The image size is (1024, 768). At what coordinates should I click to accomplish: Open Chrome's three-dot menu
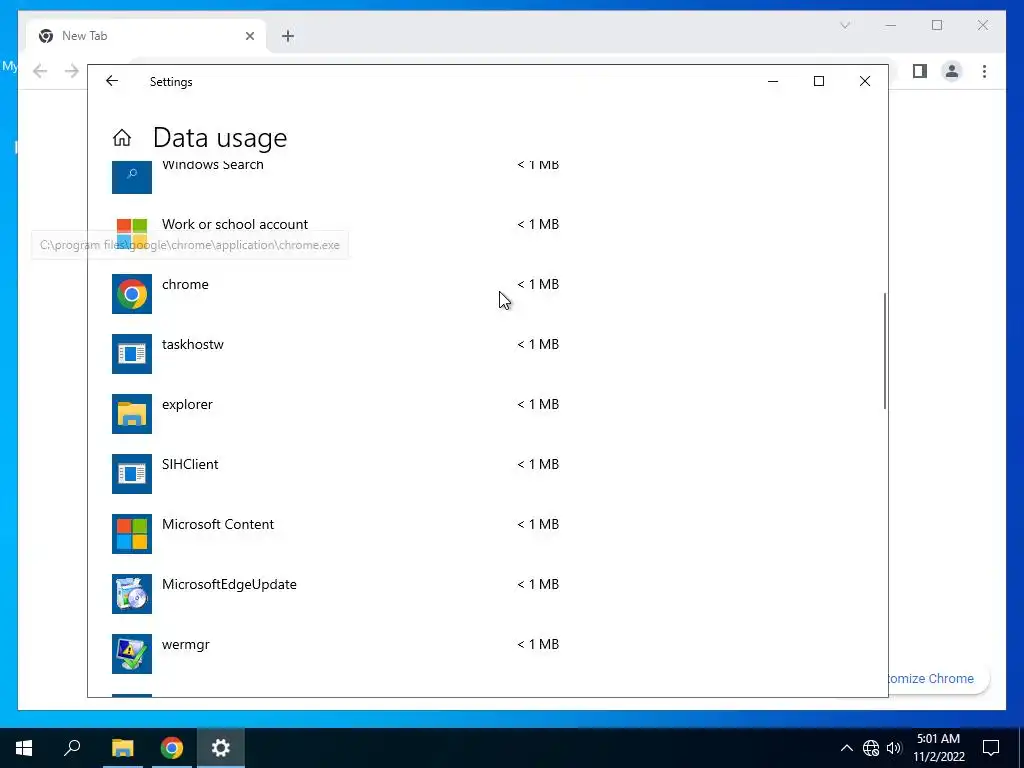[984, 71]
